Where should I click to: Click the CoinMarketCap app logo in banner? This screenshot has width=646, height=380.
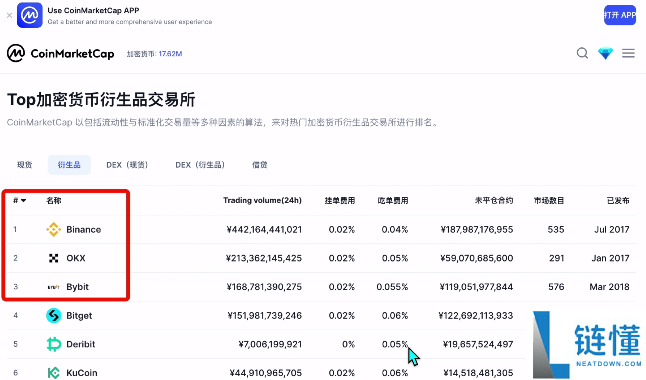coord(30,15)
